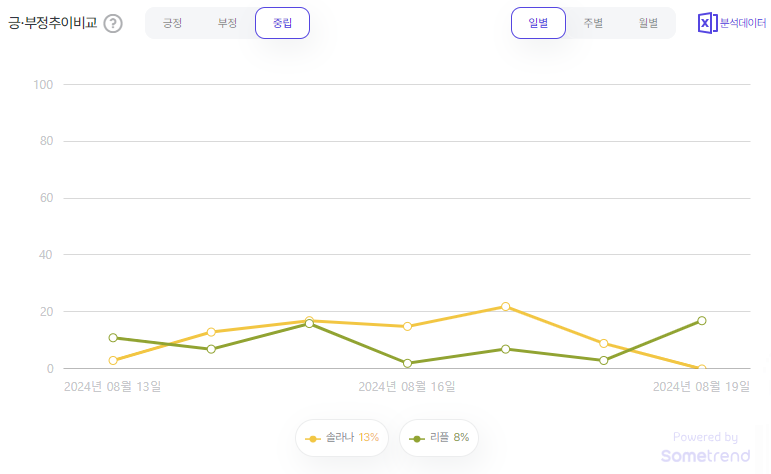
Task: Toggle 리플 8% series in legend
Action: 439,438
